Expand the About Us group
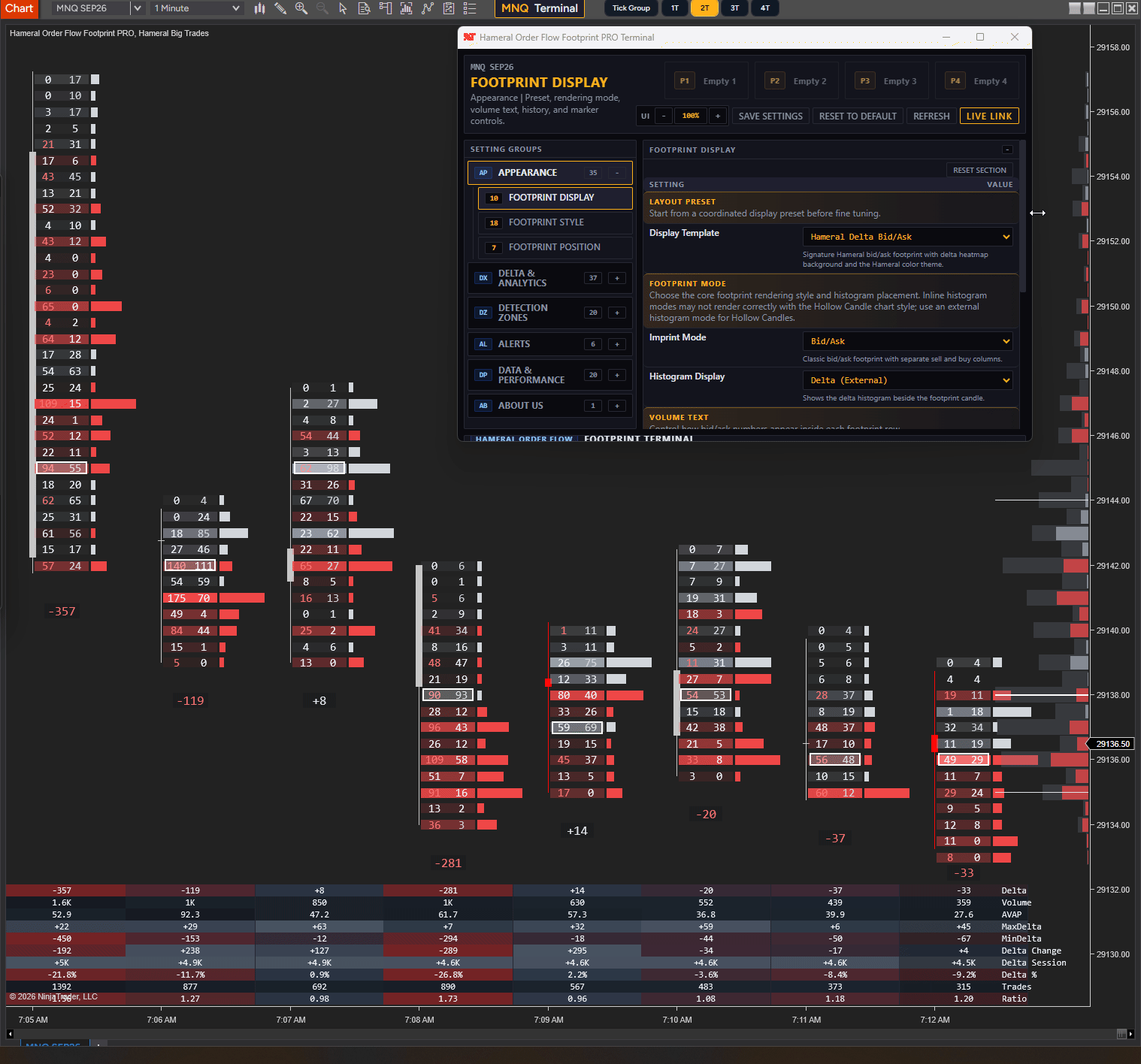Viewport: 1141px width, 1064px height. [617, 406]
